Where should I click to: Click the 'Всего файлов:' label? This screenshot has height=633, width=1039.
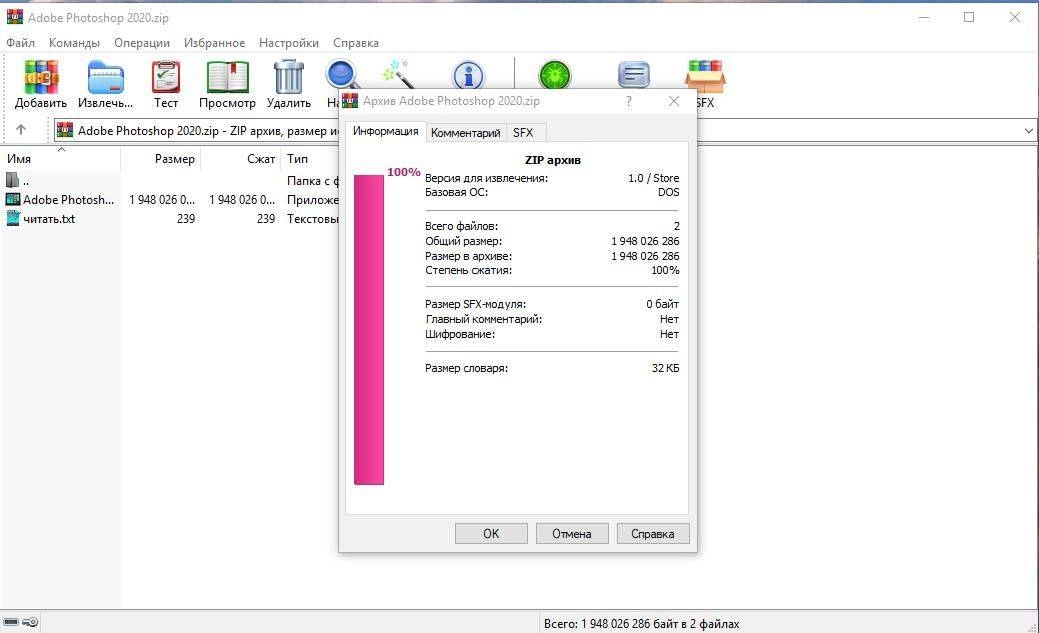[x=461, y=226]
